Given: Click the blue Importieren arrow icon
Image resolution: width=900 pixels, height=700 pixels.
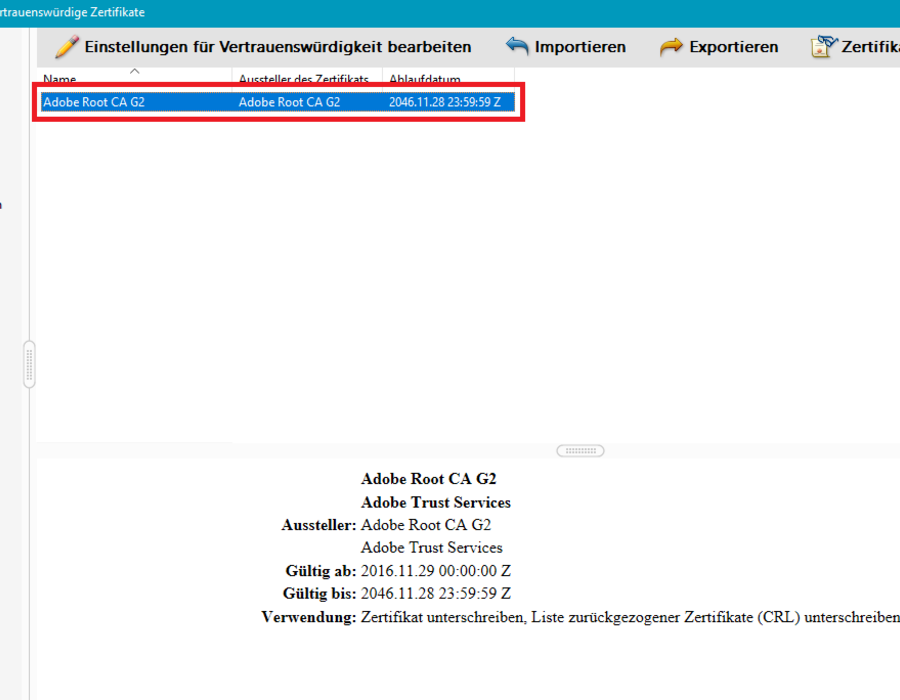Looking at the screenshot, I should point(517,46).
